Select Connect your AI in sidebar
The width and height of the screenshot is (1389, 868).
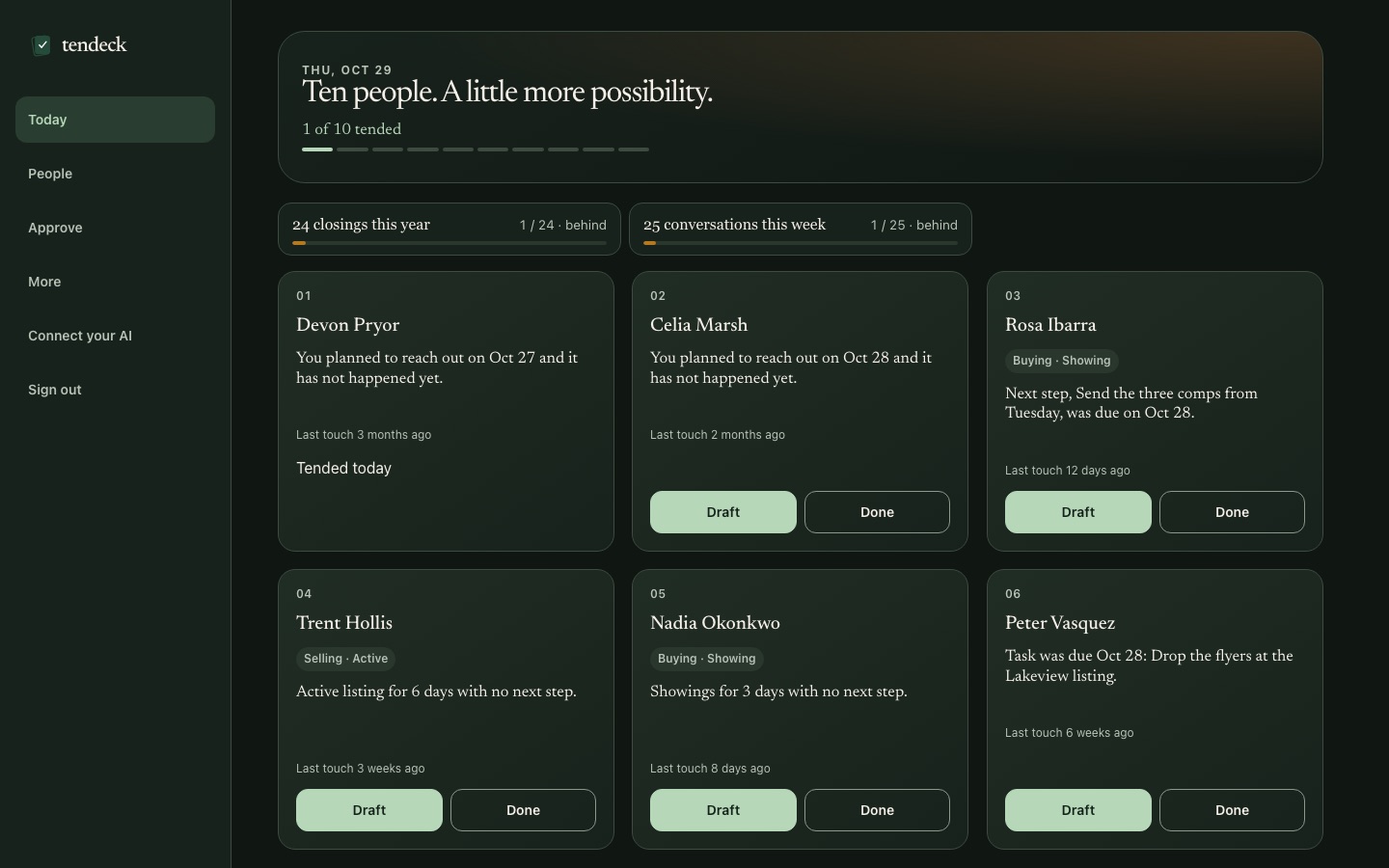point(115,336)
